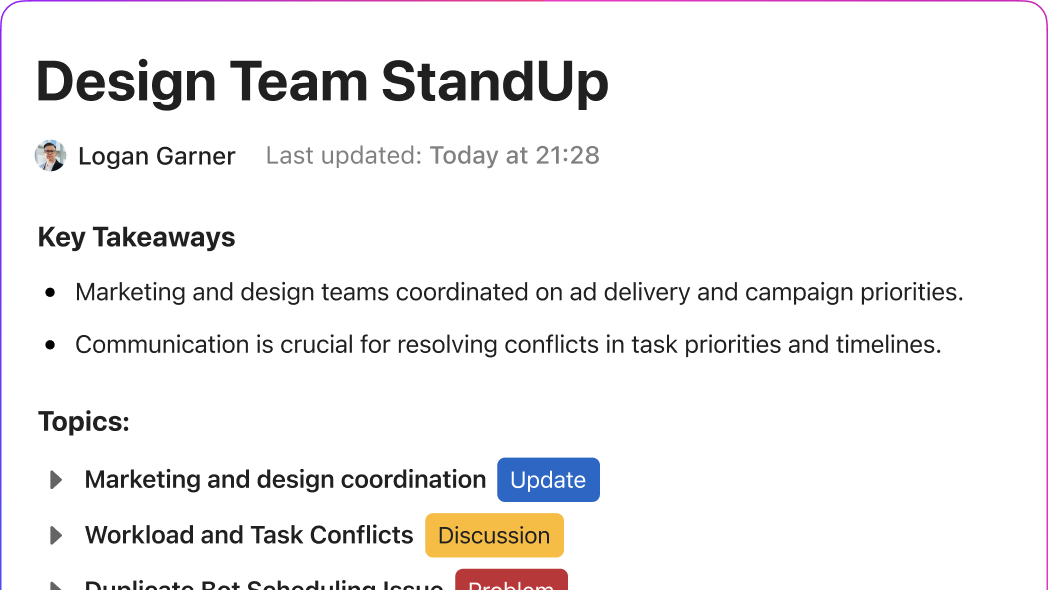This screenshot has height=590, width=1048.
Task: Click the yellow Discussion tag
Action: pos(494,535)
